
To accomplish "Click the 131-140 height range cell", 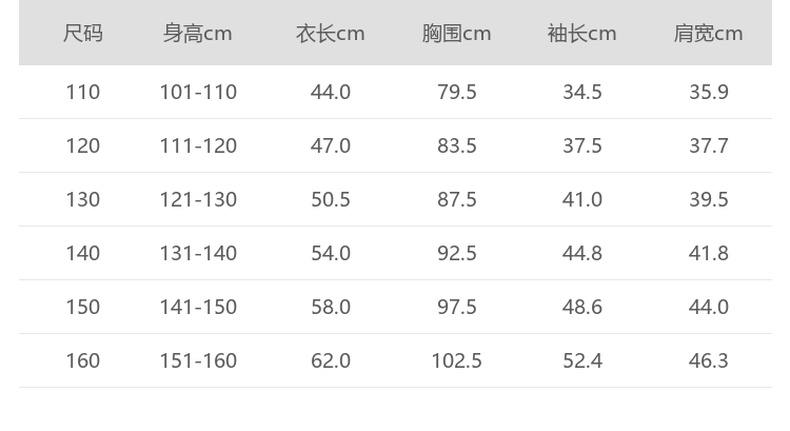I will [x=198, y=253].
